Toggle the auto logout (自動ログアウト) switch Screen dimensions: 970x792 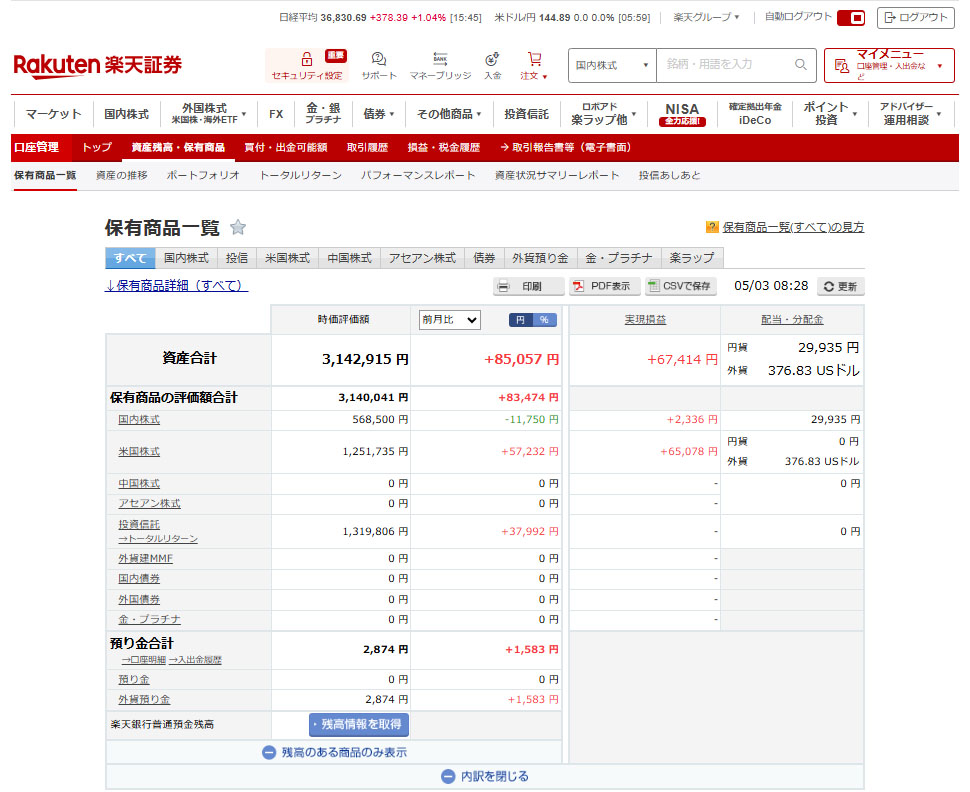tap(851, 18)
